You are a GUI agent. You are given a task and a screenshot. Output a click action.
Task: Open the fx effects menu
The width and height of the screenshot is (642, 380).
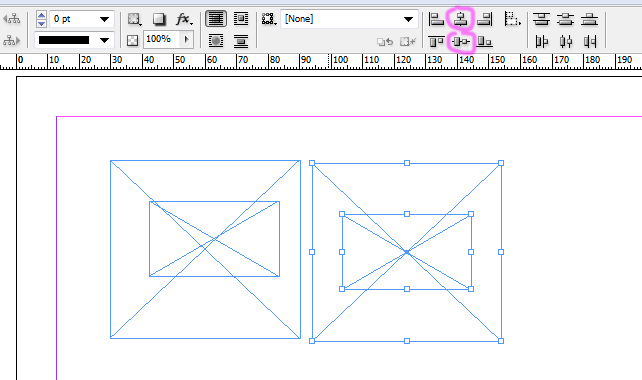183,19
